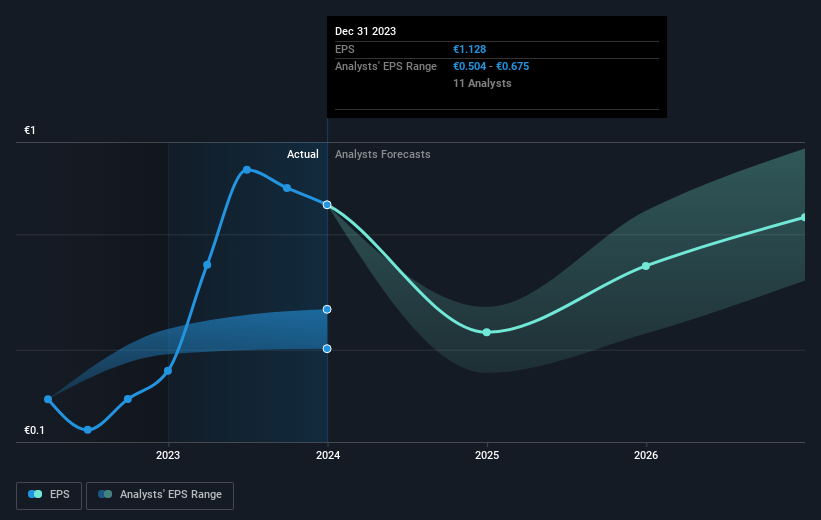
Task: Select the first EPS data point on the left
Action: coord(48,400)
